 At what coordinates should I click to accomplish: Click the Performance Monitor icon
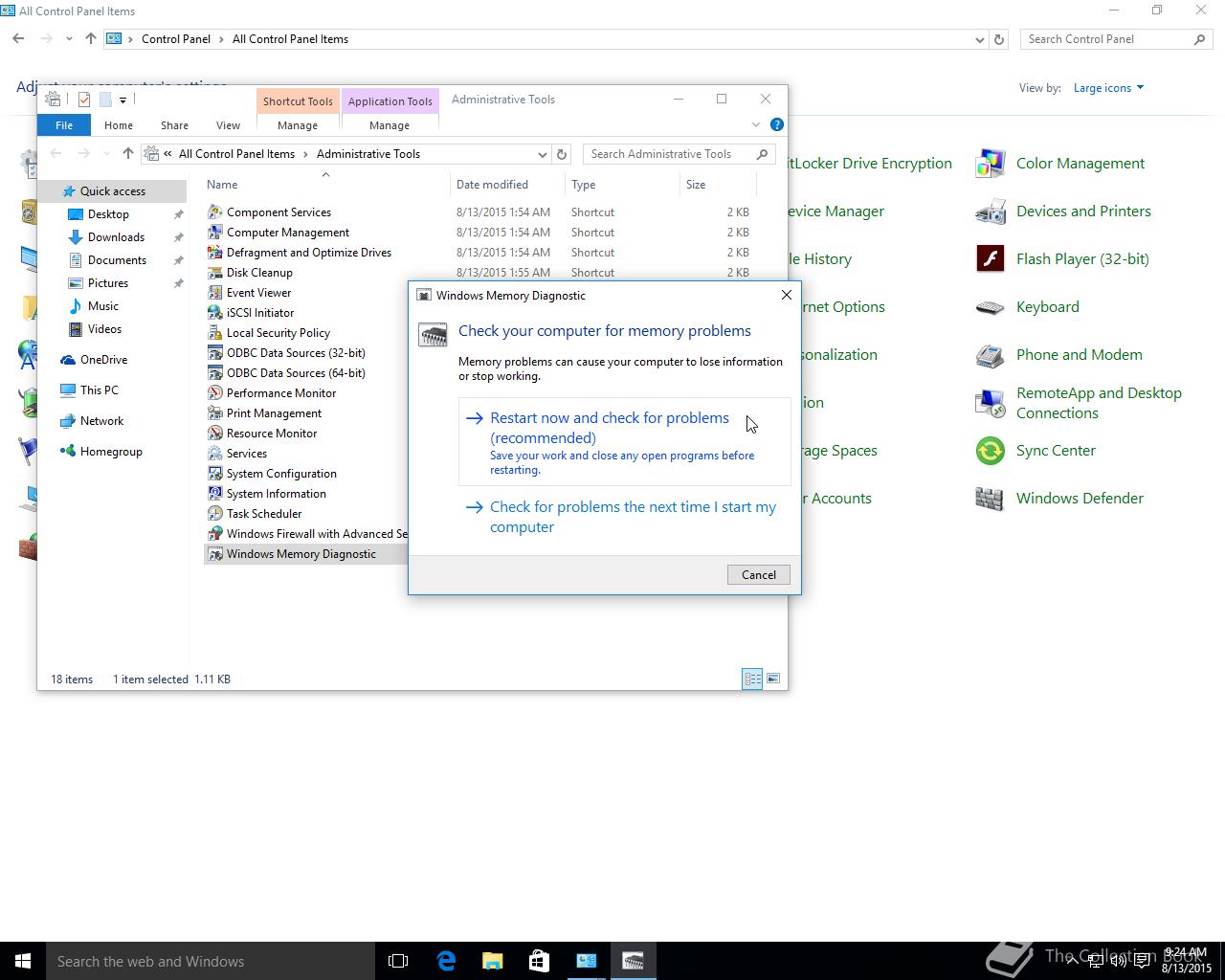pyautogui.click(x=215, y=393)
